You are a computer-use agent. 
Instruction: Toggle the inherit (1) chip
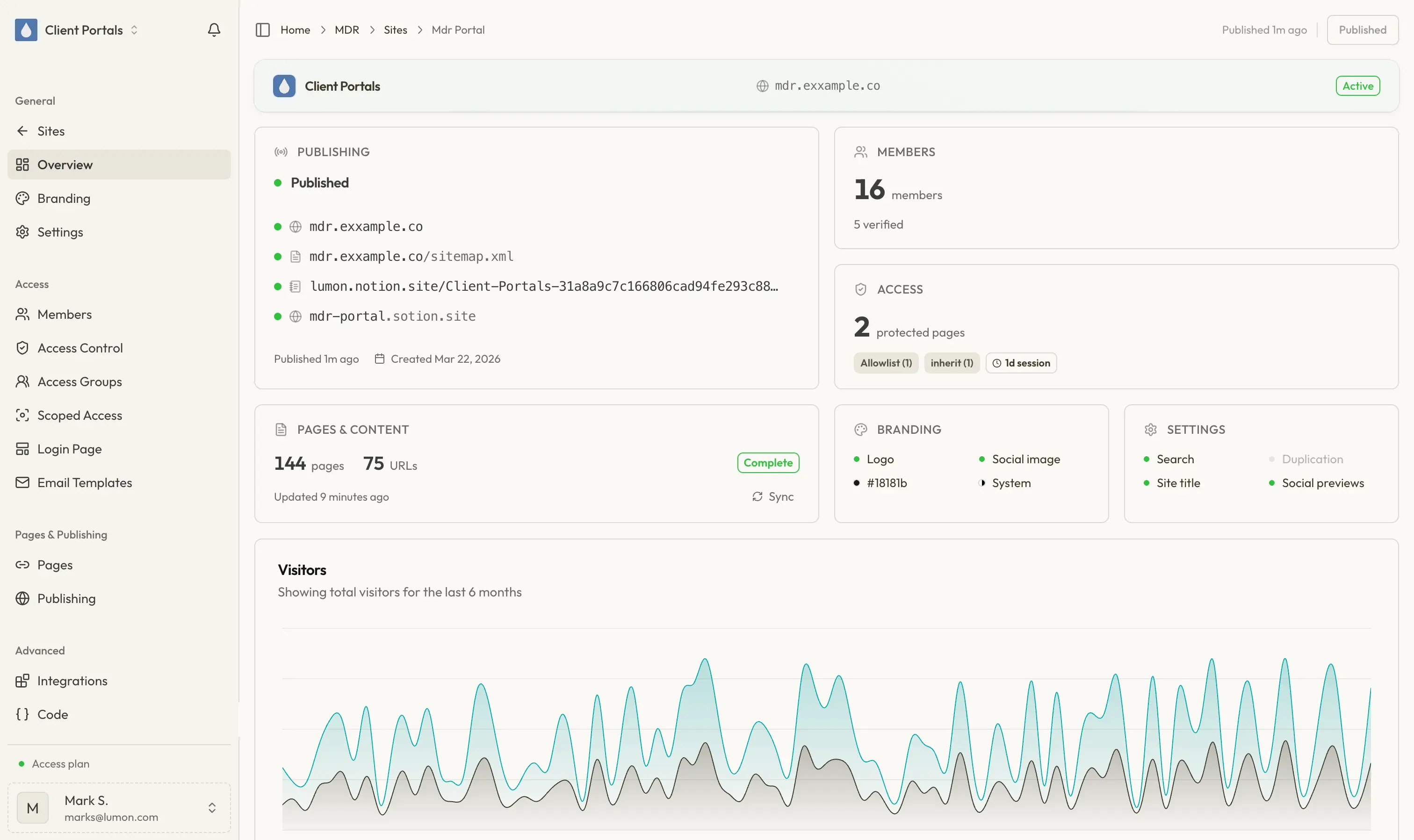[x=952, y=363]
